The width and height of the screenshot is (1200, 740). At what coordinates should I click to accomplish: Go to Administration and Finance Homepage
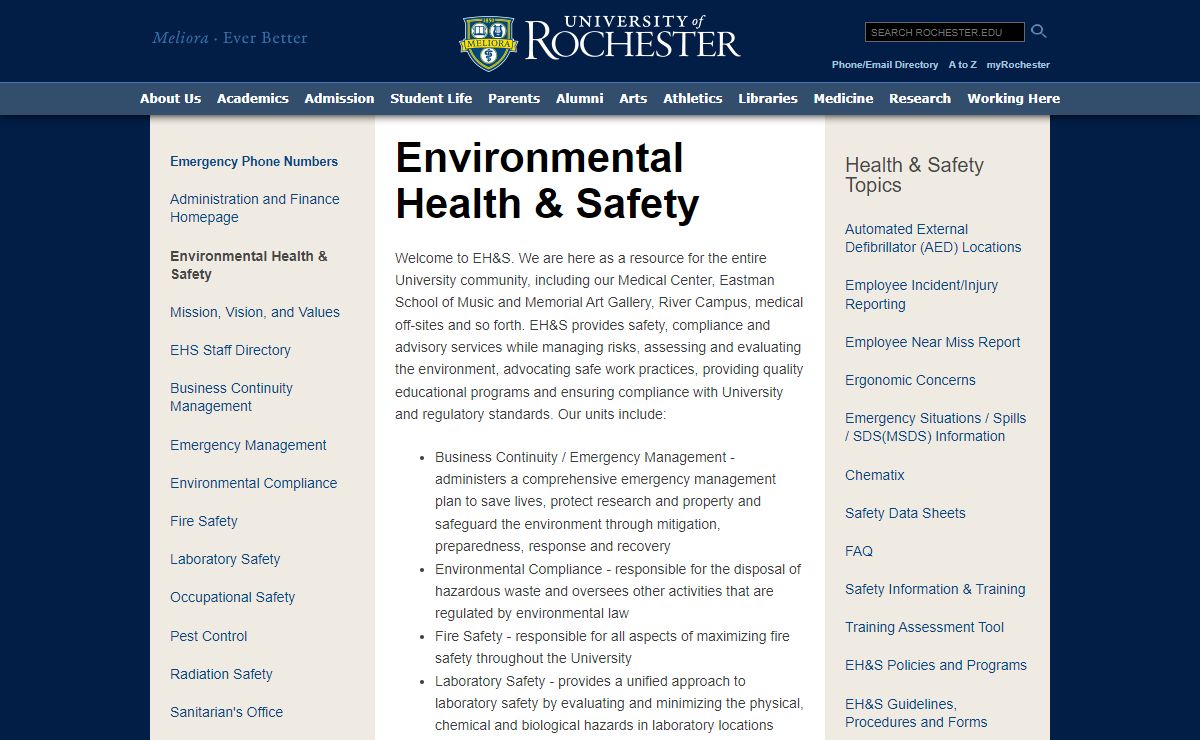255,208
